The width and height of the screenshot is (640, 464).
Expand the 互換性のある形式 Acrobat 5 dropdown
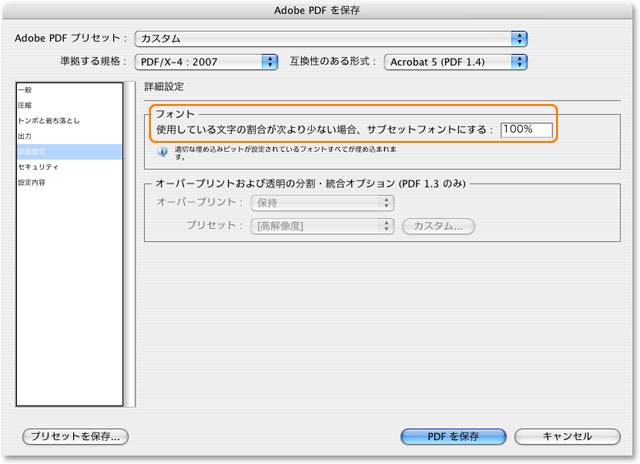click(455, 62)
